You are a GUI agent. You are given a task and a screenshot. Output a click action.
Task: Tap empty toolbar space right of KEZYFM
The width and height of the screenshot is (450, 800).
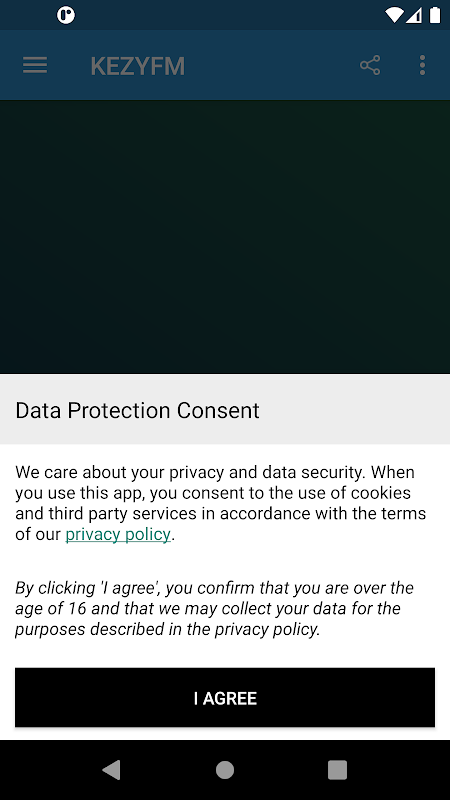(270, 65)
